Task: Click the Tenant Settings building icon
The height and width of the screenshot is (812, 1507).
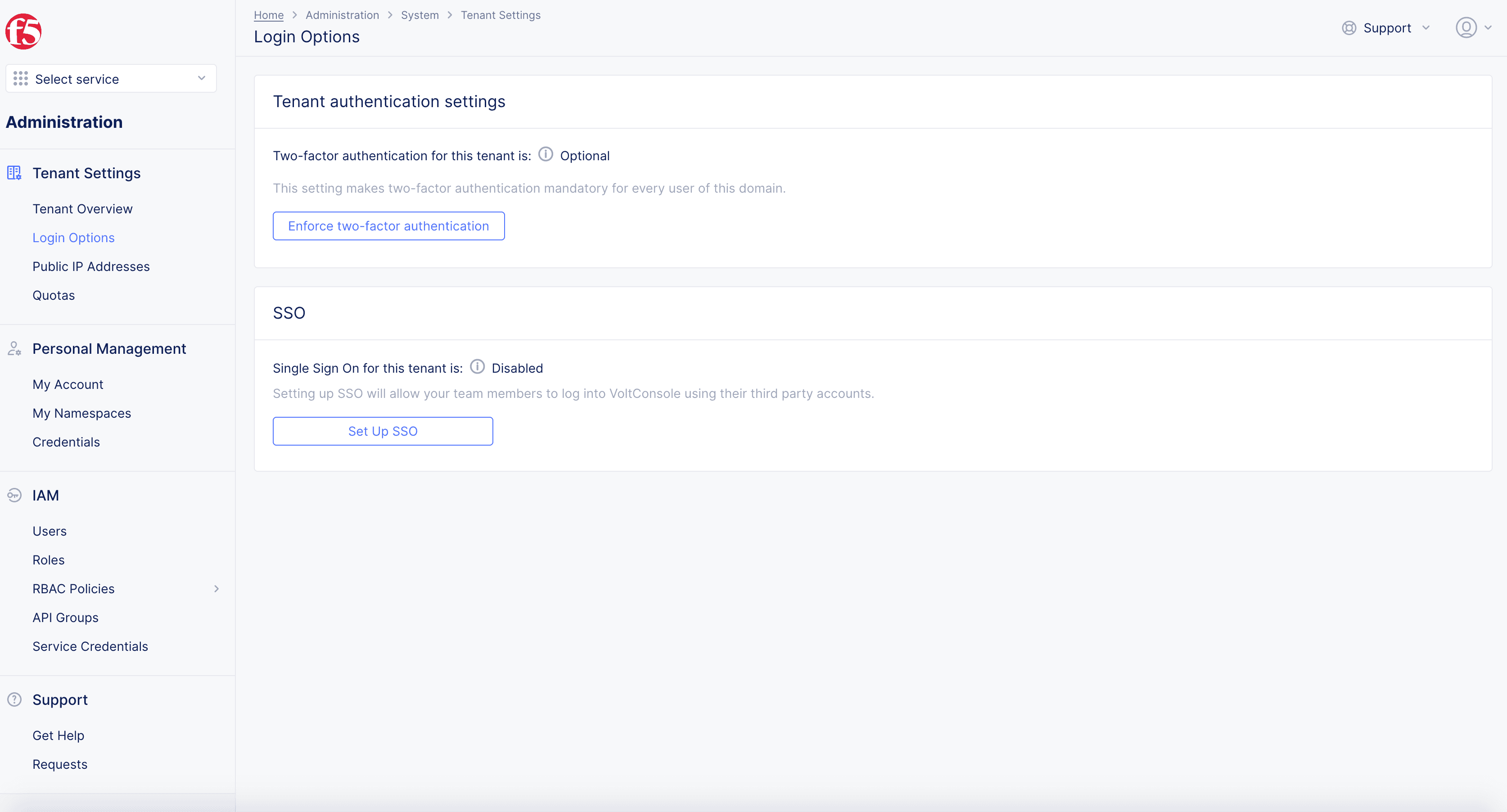Action: (14, 173)
